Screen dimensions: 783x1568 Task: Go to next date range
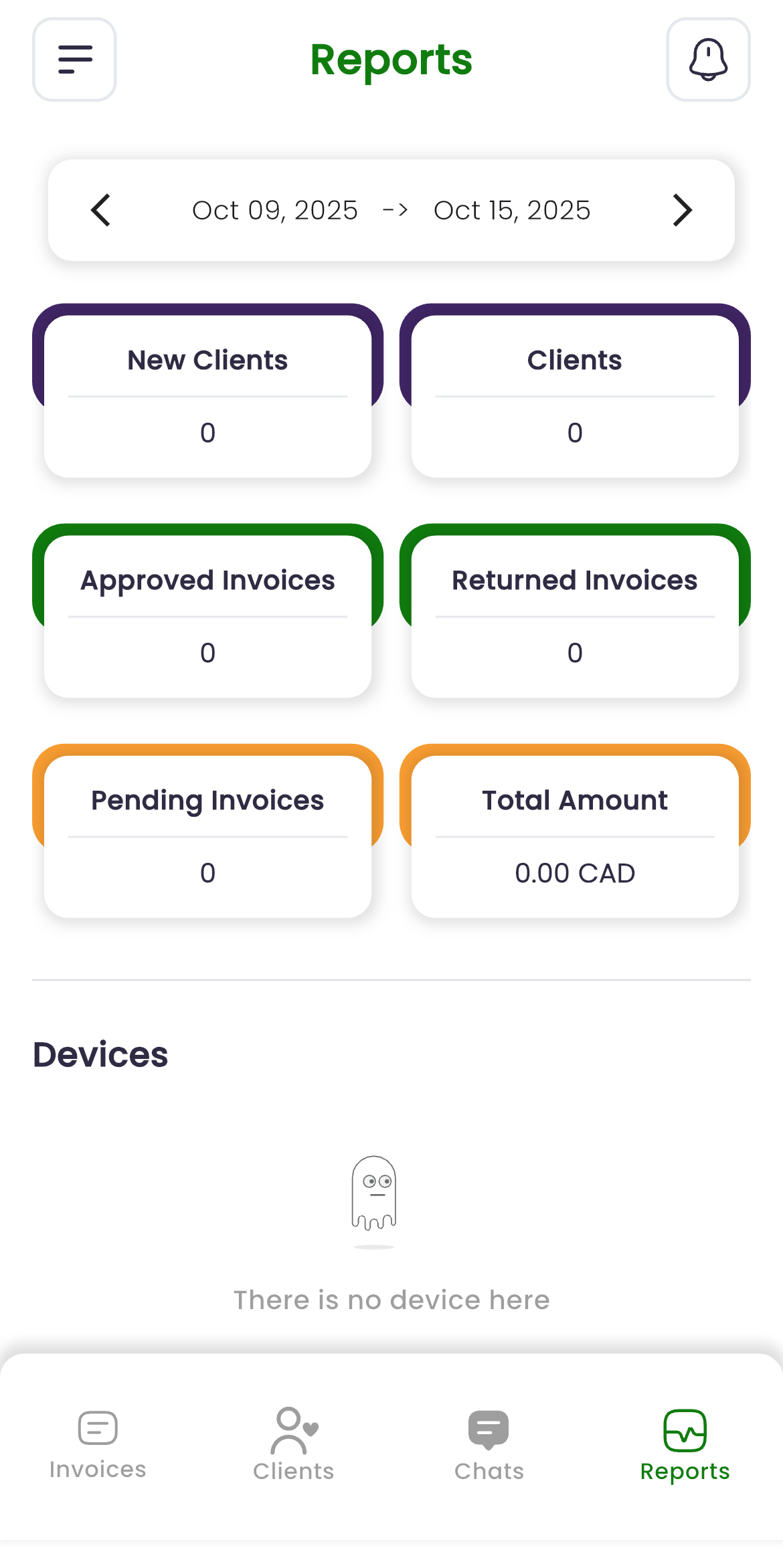click(x=681, y=210)
